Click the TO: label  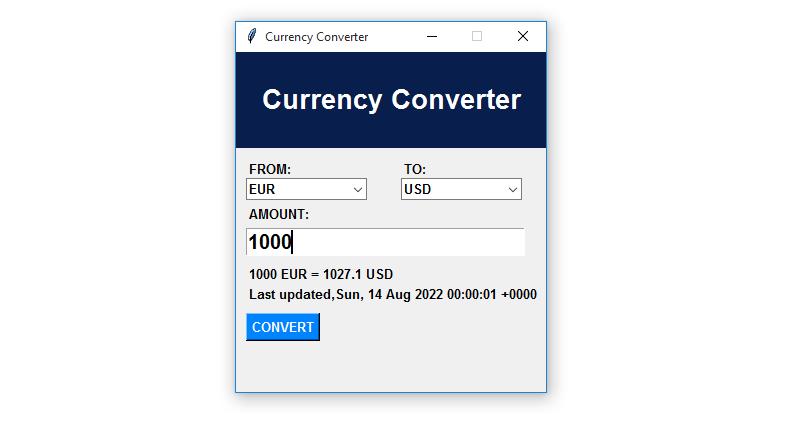pyautogui.click(x=415, y=170)
